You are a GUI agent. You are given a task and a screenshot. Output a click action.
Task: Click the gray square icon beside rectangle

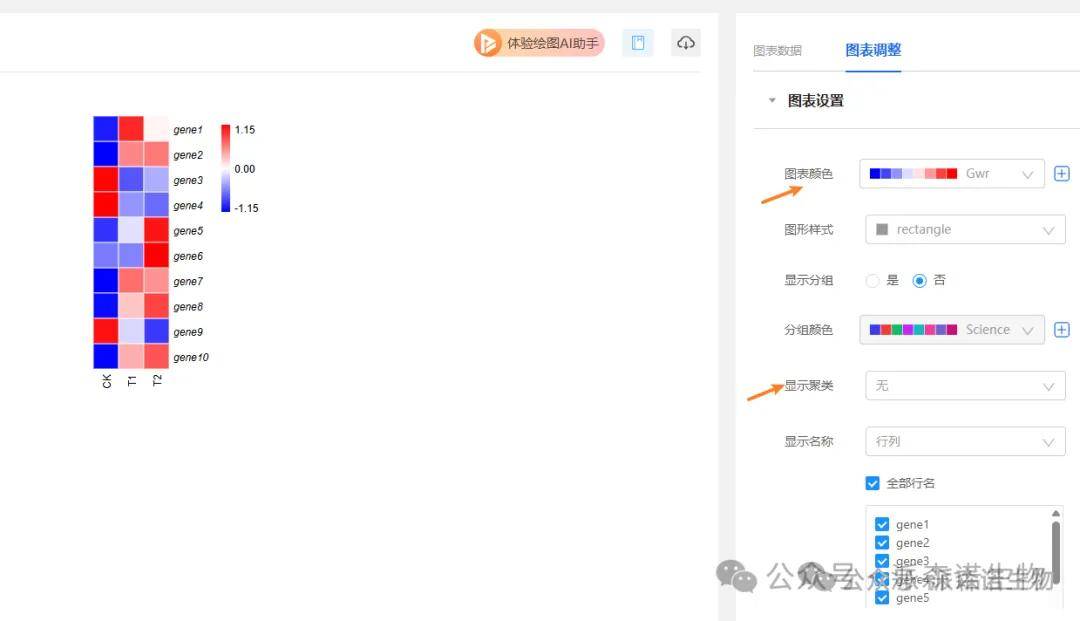coord(881,229)
